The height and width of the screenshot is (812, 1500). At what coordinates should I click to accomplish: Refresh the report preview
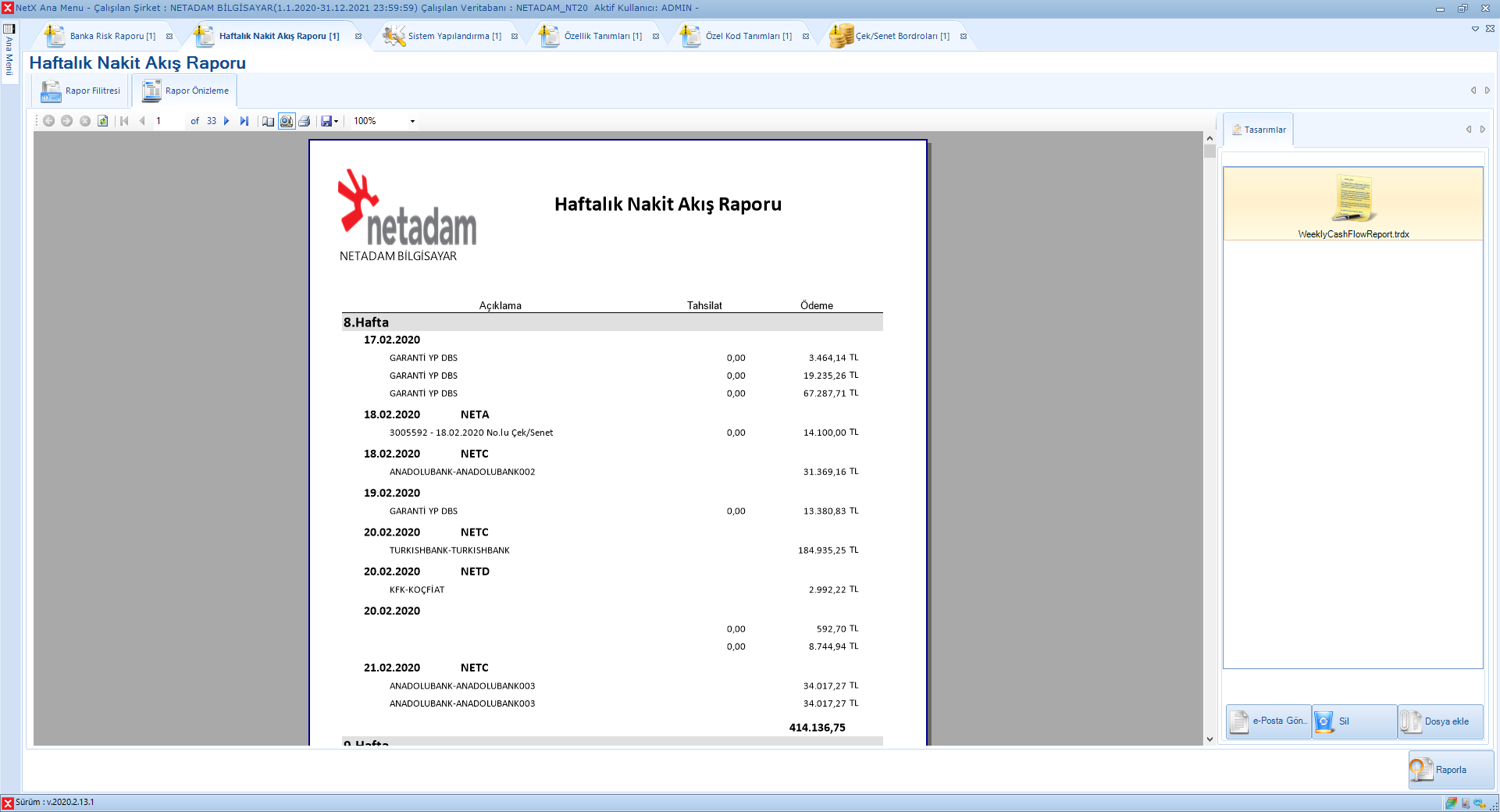(x=103, y=121)
